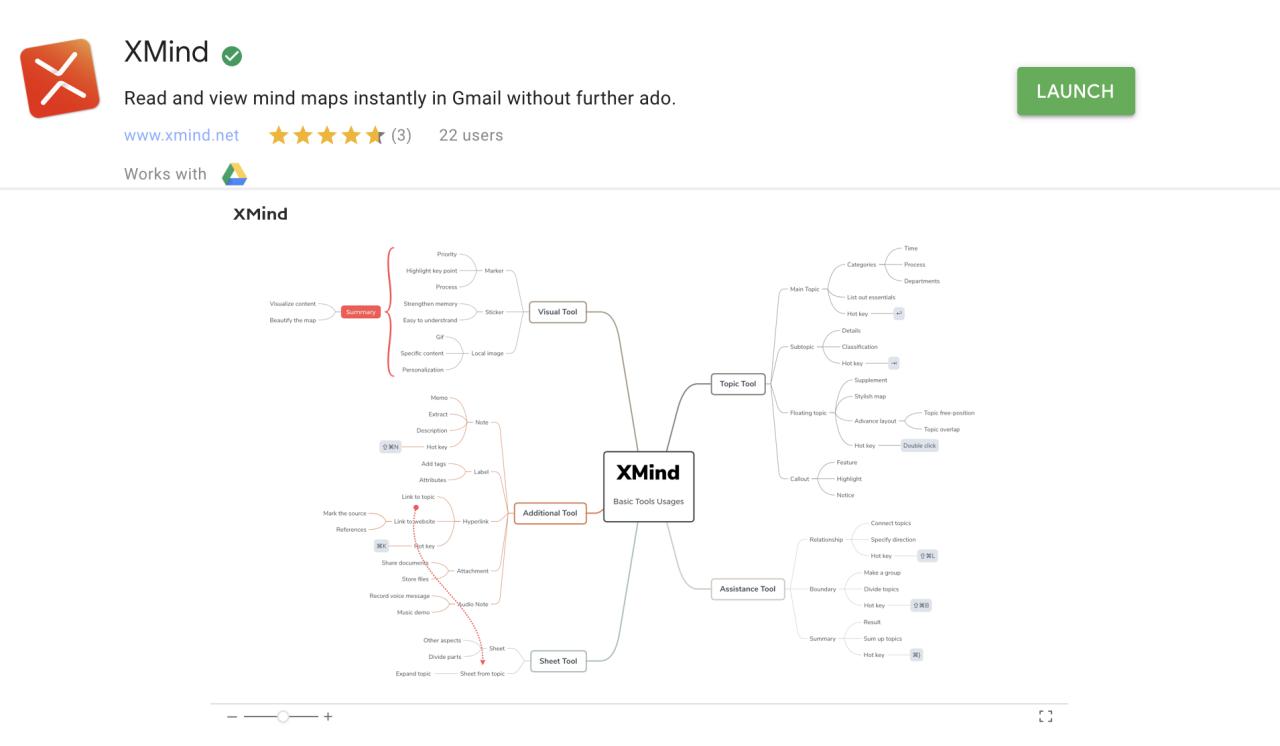Screen dimensions: 1280x746
Task: Select the Additional Tool node
Action: coord(550,513)
